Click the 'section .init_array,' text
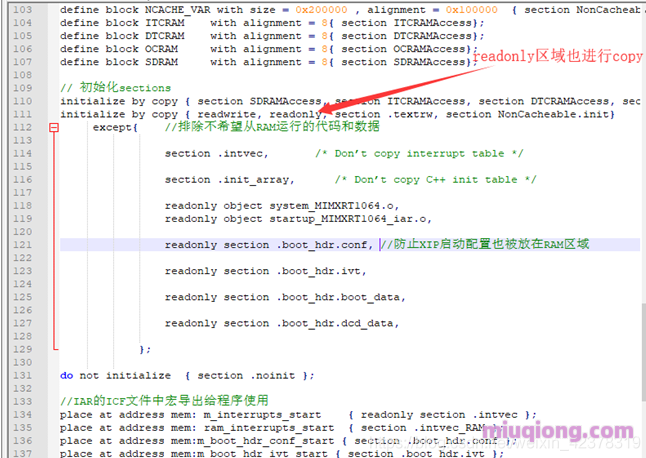 point(229,180)
